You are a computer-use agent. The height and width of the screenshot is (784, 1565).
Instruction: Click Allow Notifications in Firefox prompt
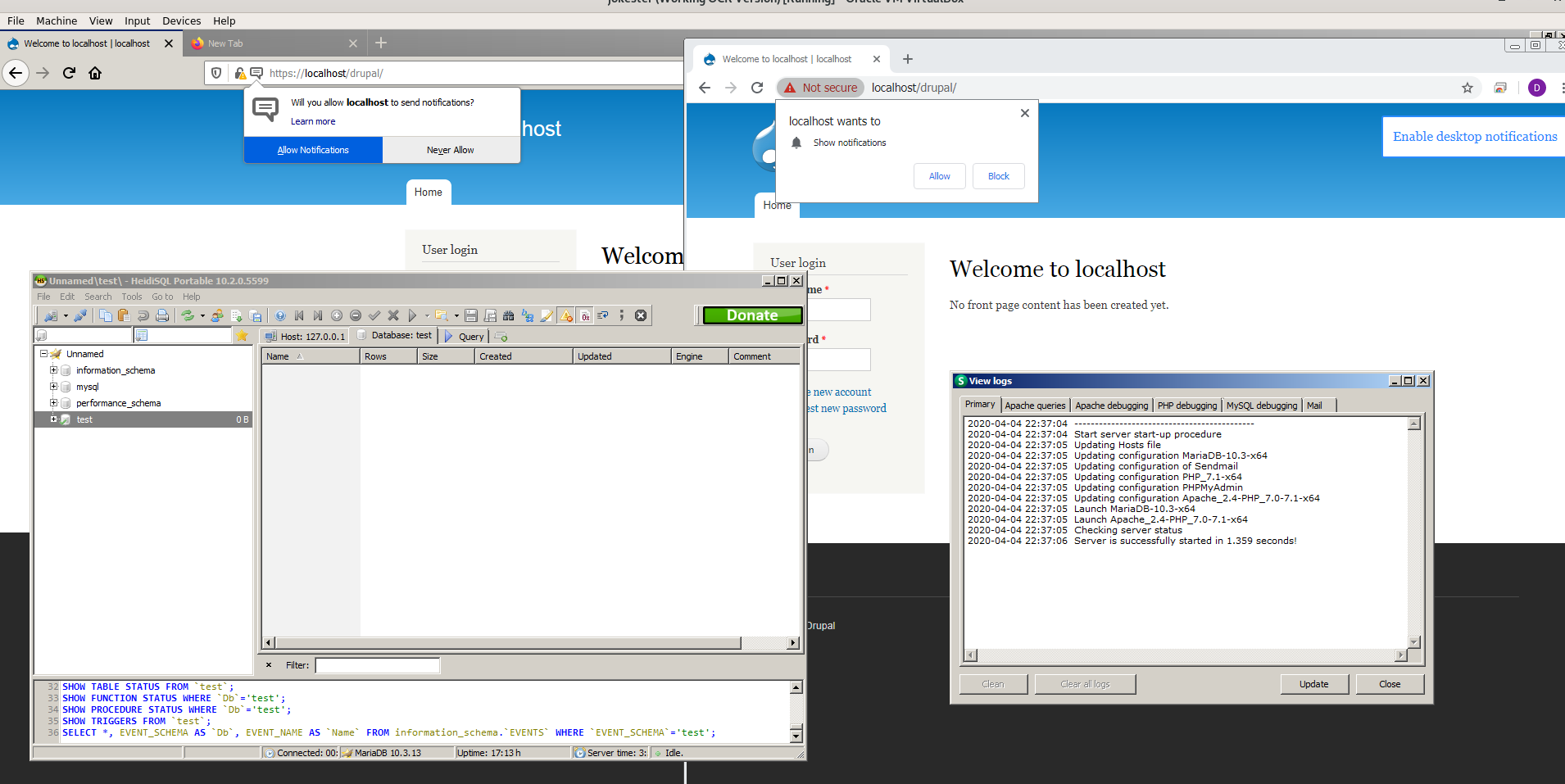point(313,150)
